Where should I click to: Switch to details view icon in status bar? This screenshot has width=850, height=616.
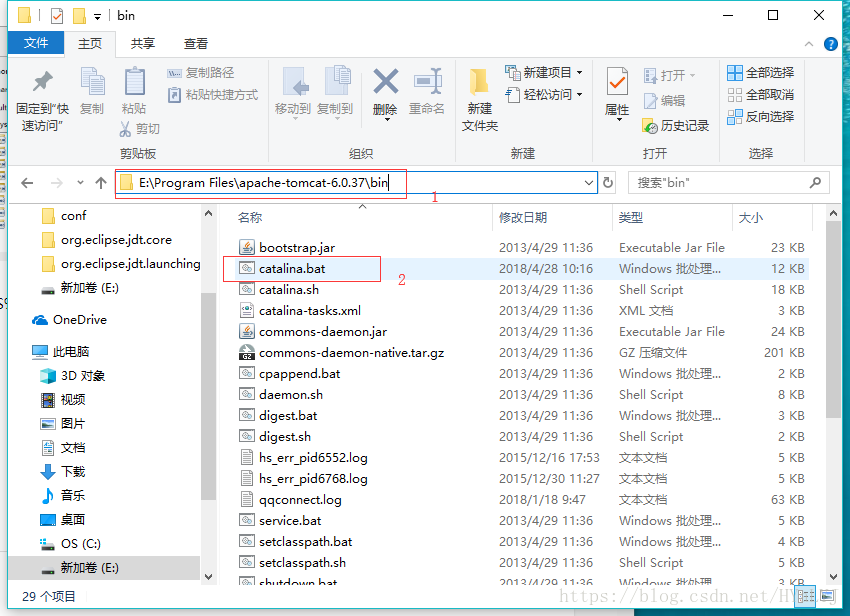tap(806, 596)
